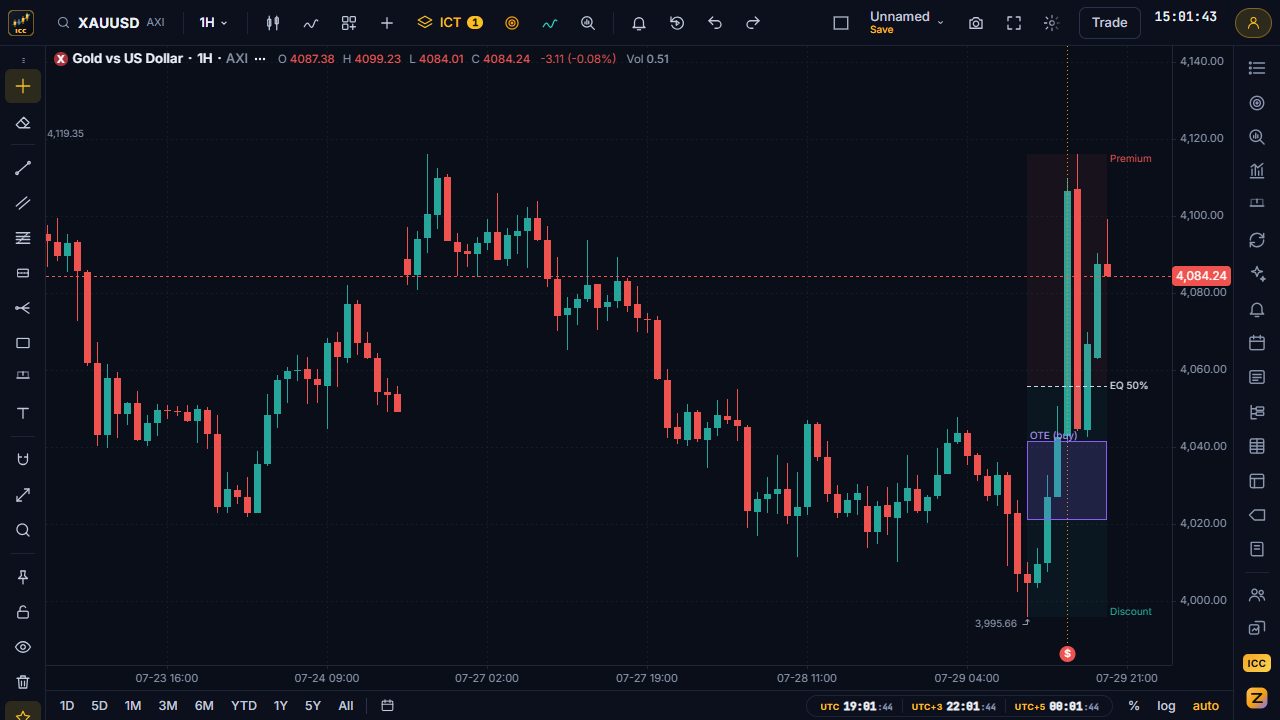Open the legend's three-dot more menu

[x=260, y=59]
